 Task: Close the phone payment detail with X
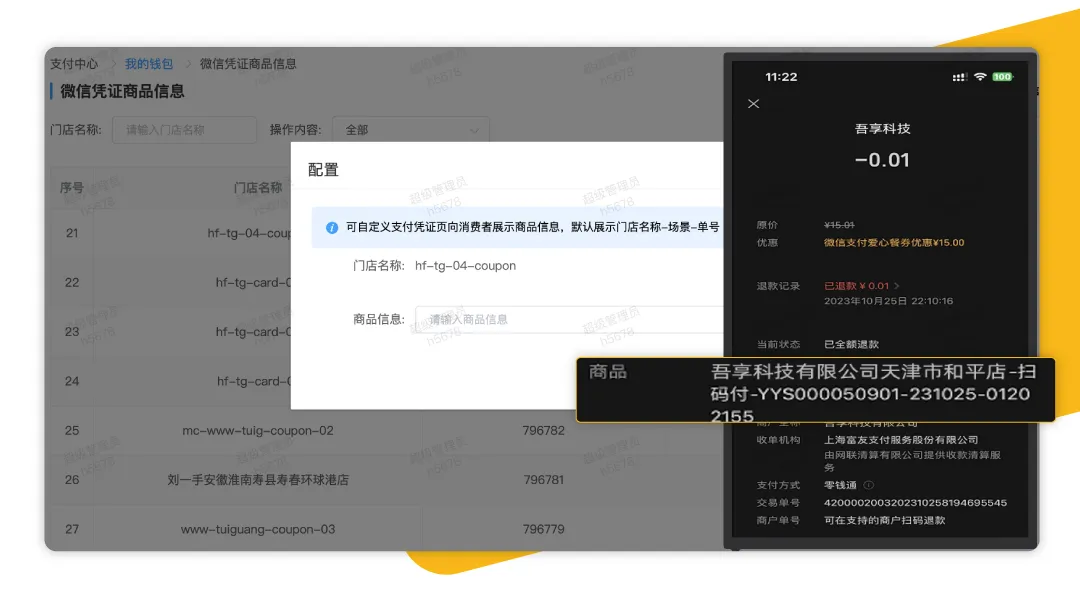(754, 104)
